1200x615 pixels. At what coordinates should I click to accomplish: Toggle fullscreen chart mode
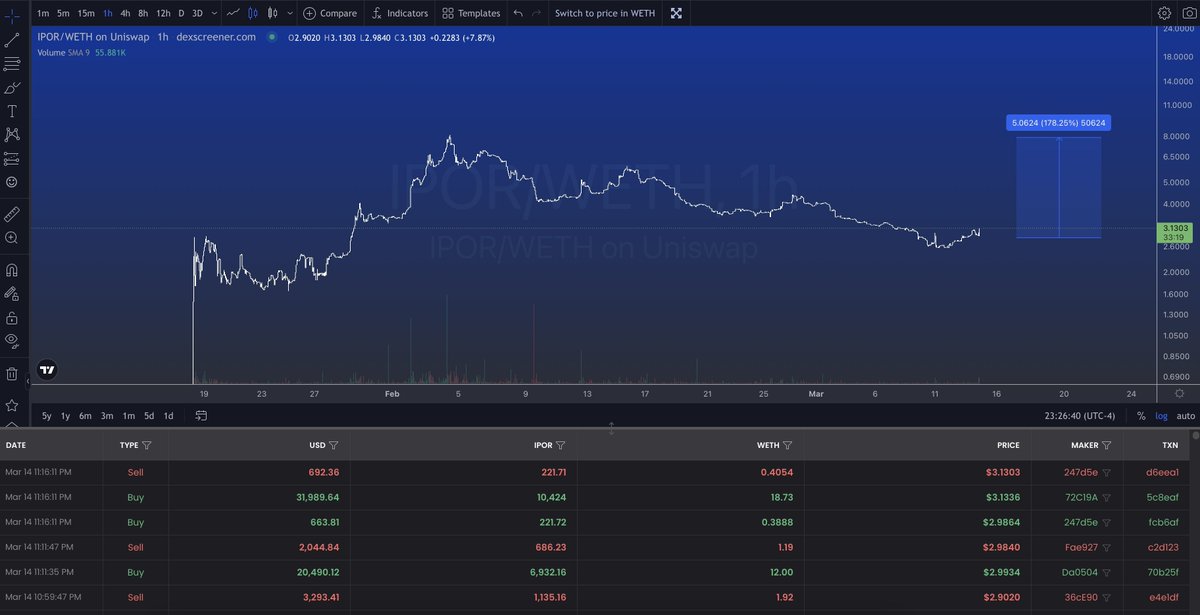tap(676, 13)
